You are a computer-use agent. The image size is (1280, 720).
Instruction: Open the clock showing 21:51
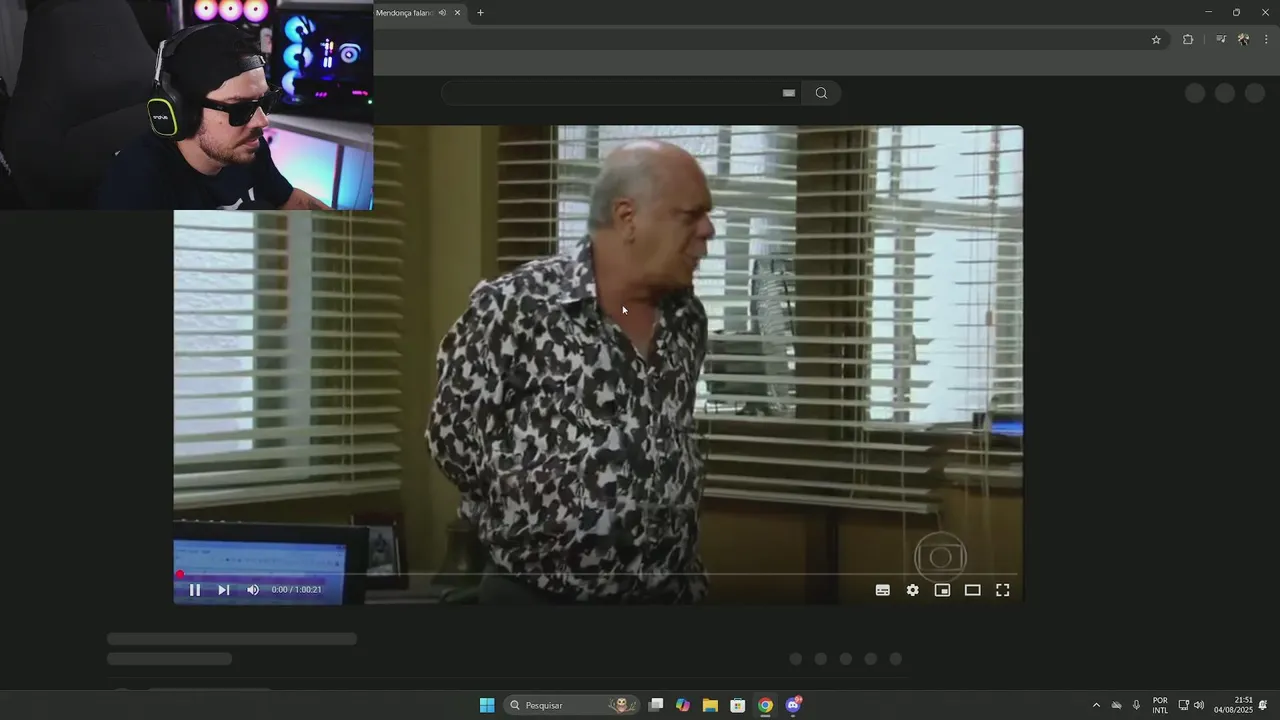[1233, 705]
